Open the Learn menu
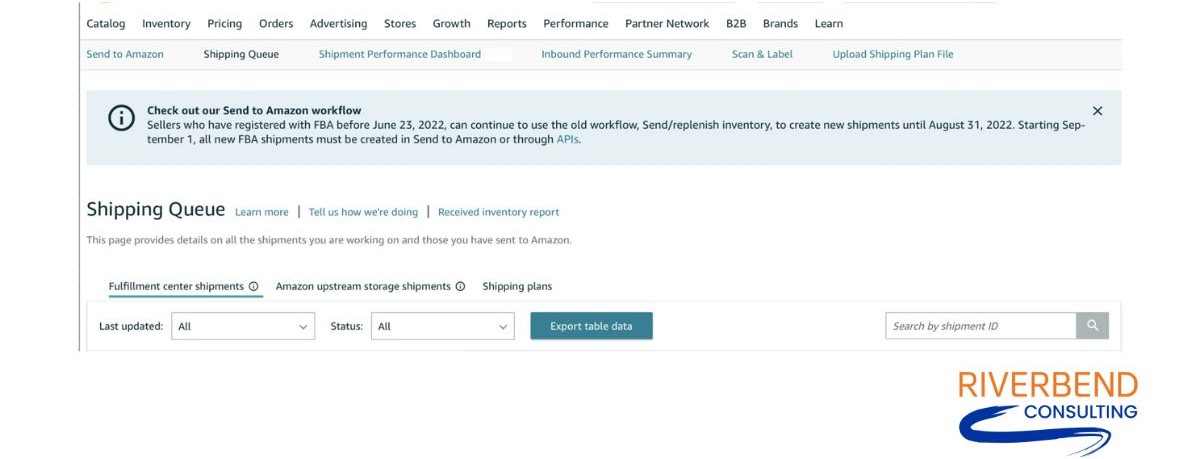 tap(829, 23)
